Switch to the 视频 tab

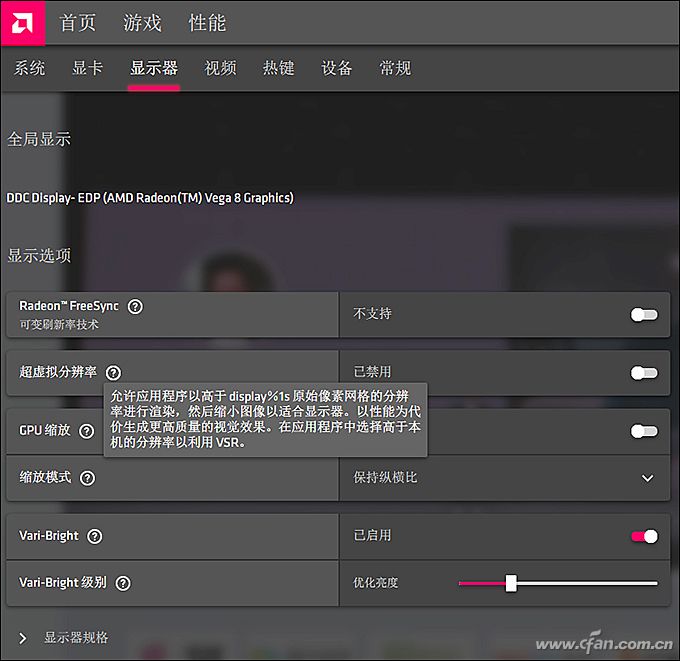tap(220, 68)
